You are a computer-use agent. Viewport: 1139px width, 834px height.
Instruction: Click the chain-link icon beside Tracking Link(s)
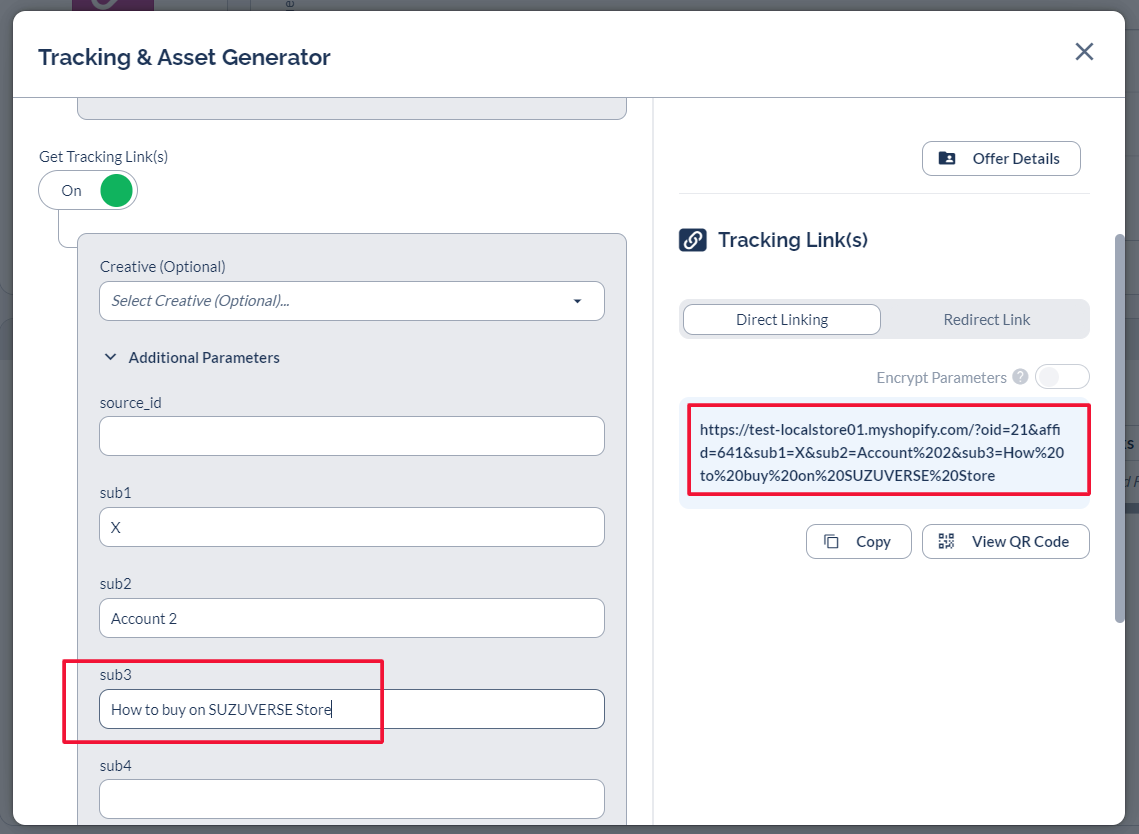[692, 240]
